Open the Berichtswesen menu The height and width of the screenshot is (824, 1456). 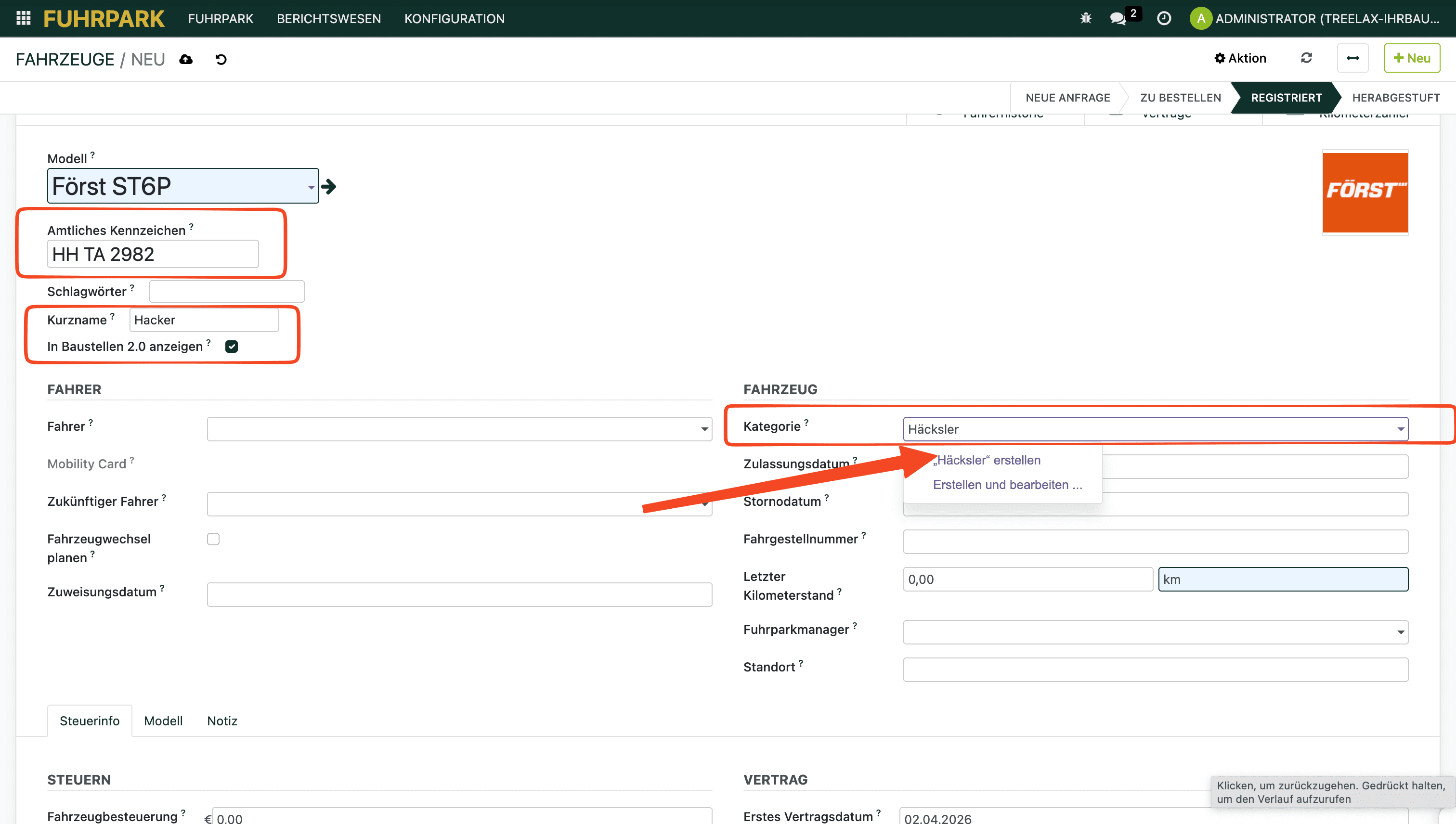[328, 18]
